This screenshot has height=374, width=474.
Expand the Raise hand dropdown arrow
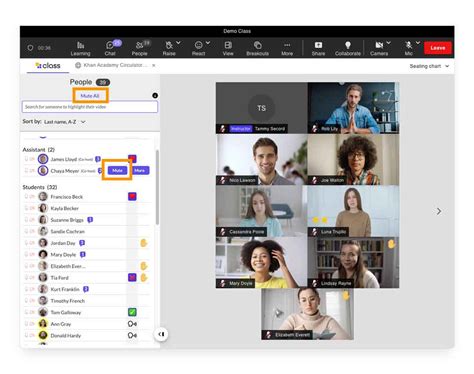(178, 43)
